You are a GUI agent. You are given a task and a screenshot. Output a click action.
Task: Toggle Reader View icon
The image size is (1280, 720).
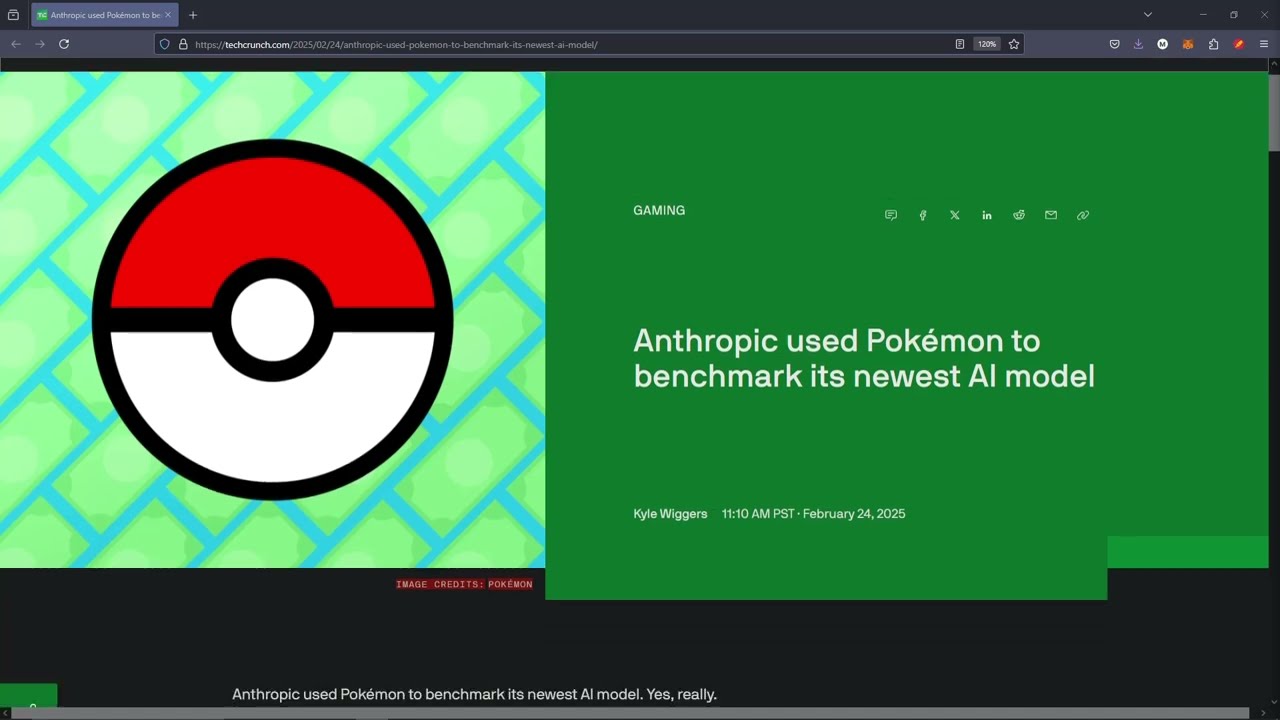pos(960,44)
